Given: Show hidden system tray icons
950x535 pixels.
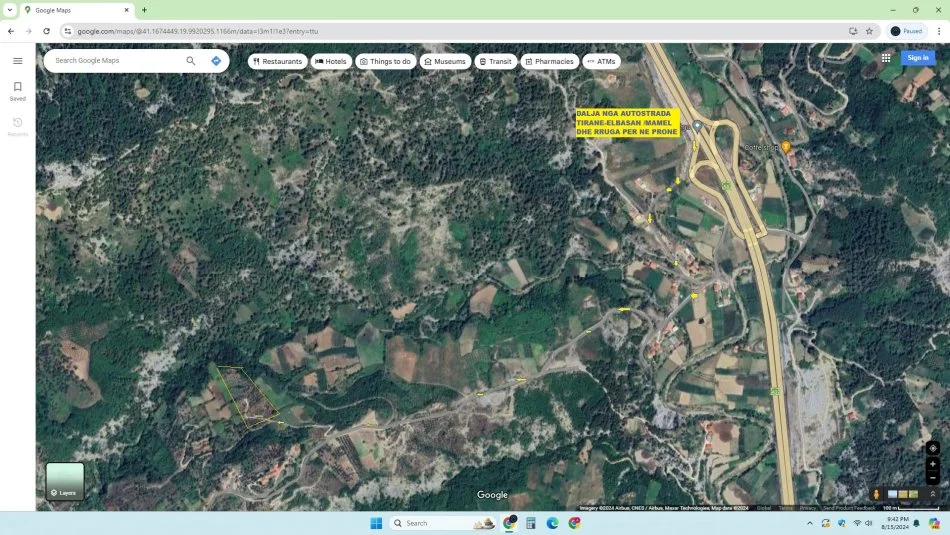Looking at the screenshot, I should click(809, 523).
